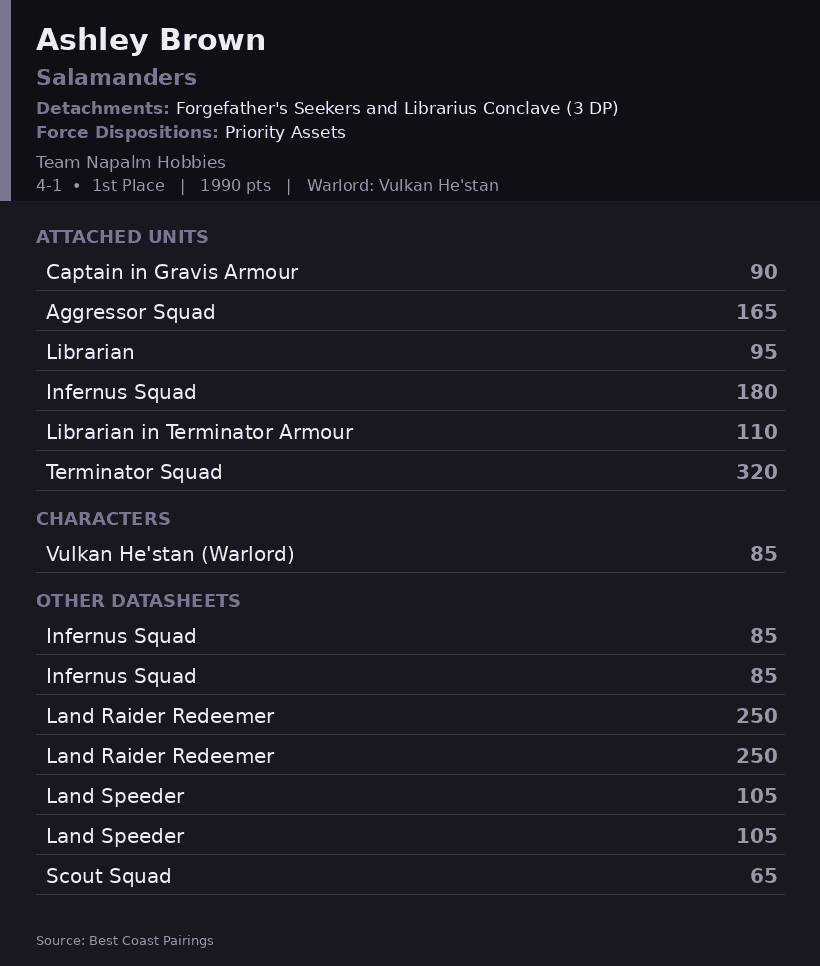Click Vulkan He'stan (Warlord) character entry

pos(410,554)
